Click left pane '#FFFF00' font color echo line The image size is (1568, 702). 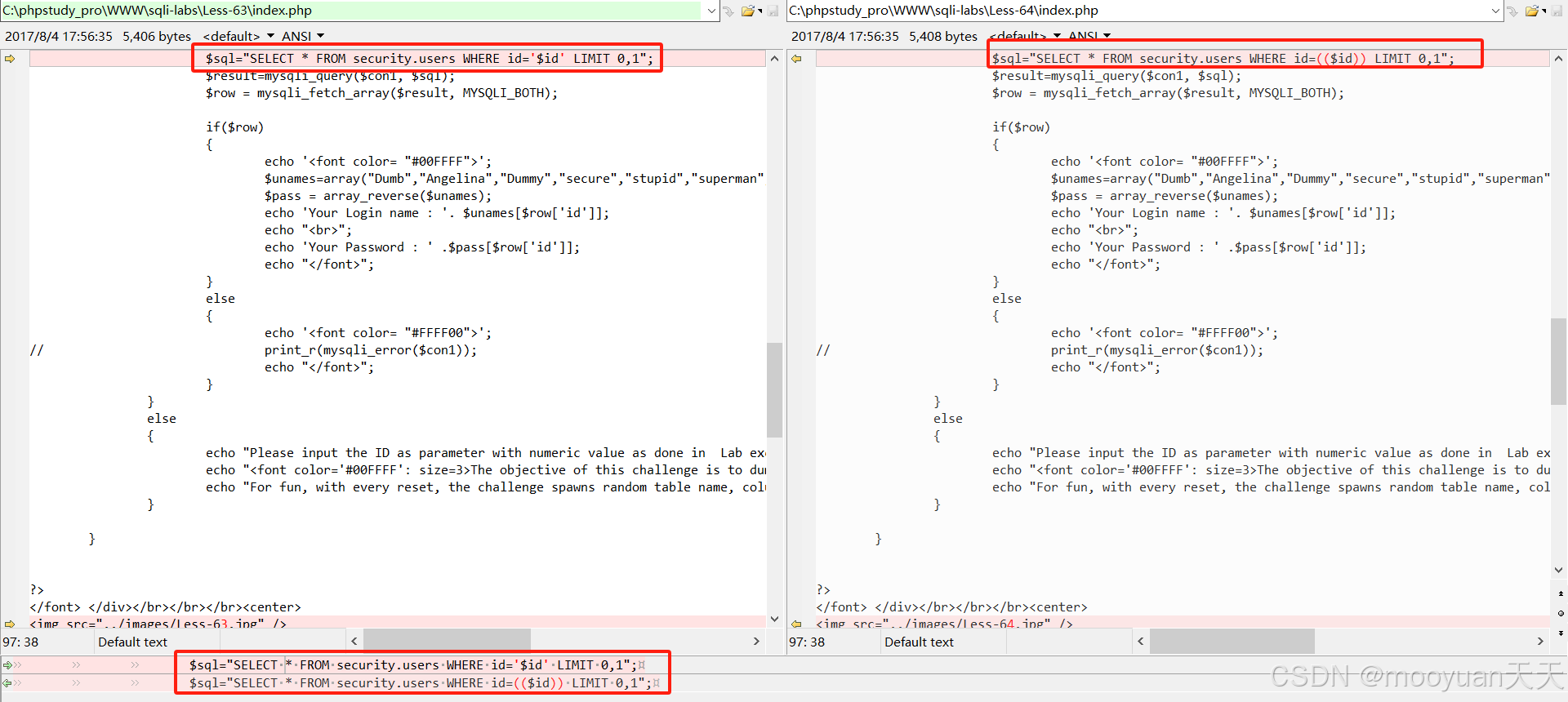(378, 333)
